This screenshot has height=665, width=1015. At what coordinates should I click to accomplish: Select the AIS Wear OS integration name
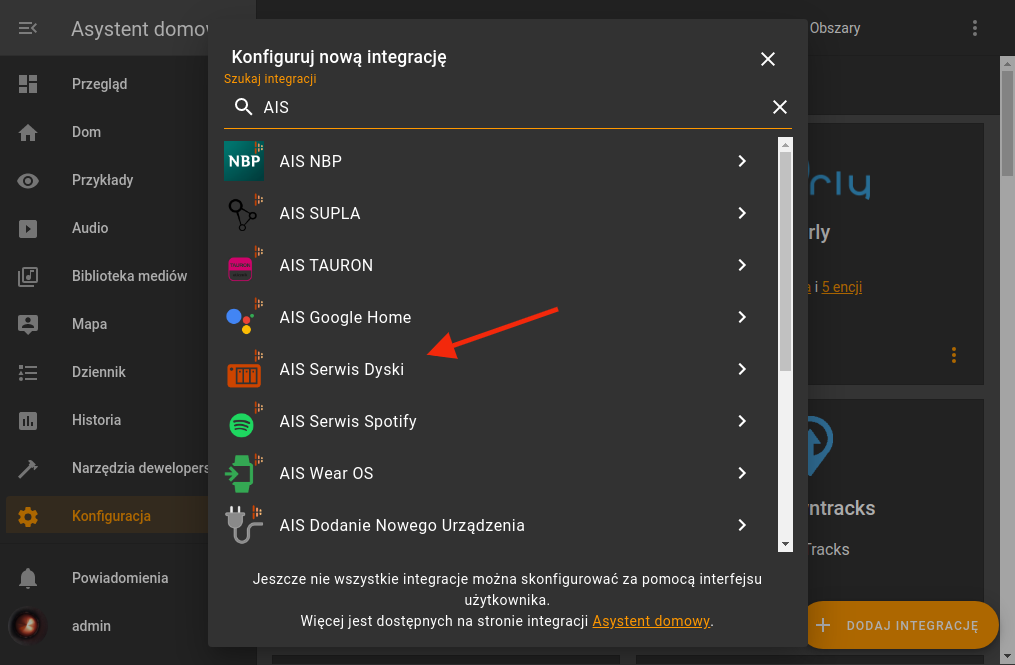(326, 473)
